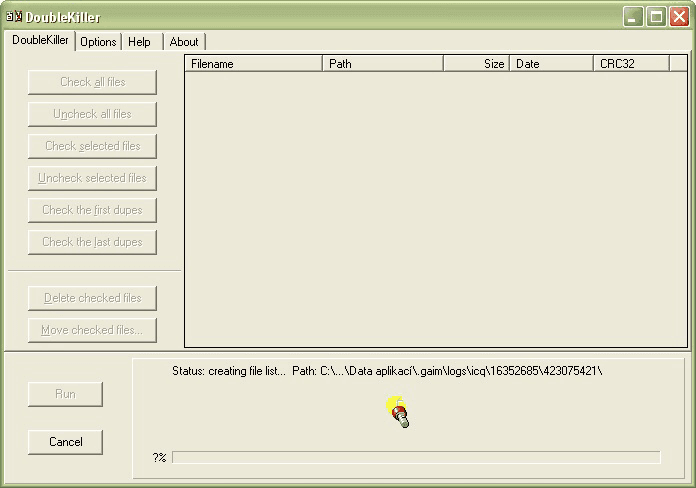Switch to the DoubleKiller tab
Viewport: 696px width, 488px height.
[40, 40]
